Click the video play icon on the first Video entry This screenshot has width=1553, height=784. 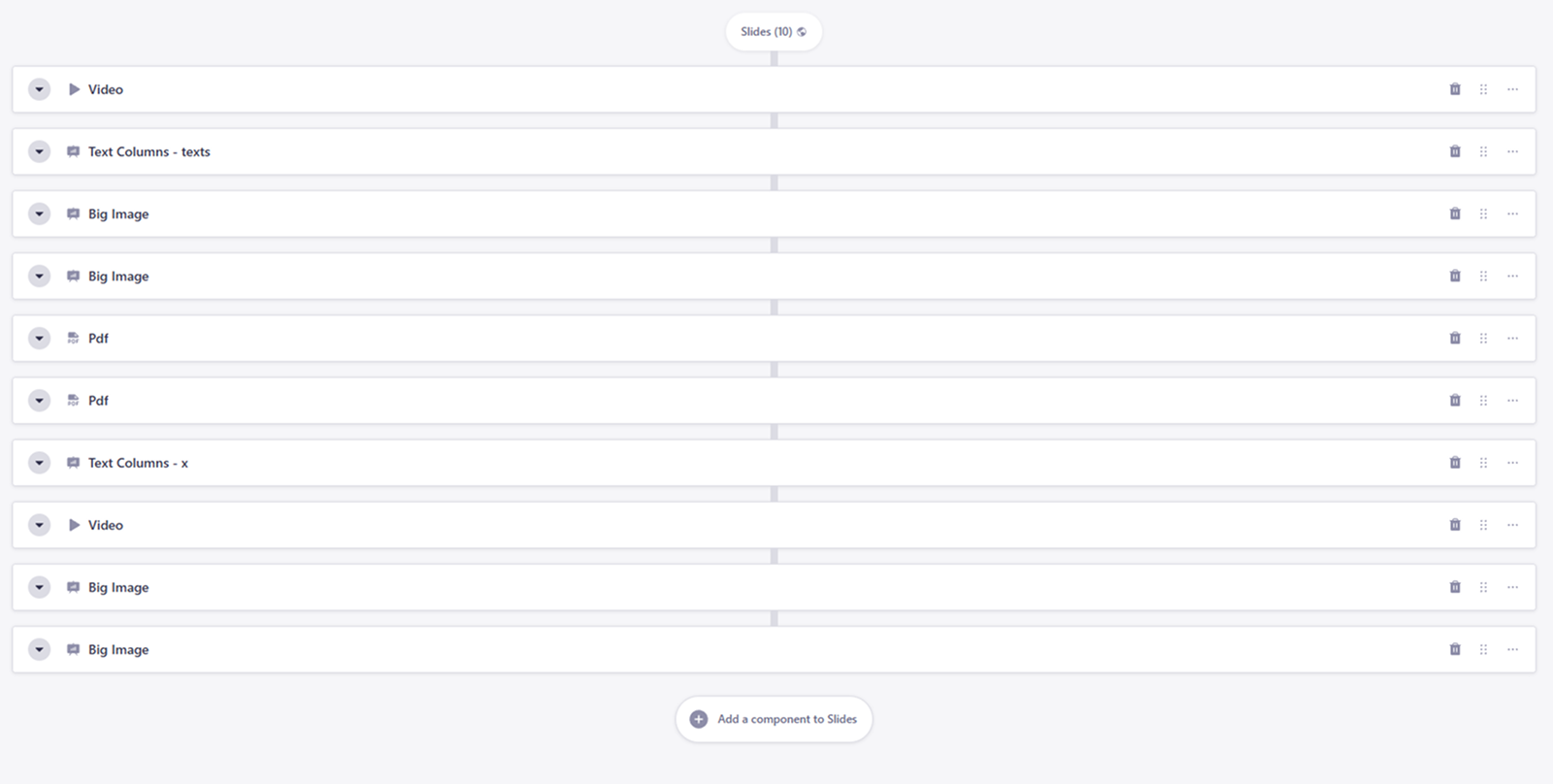tap(74, 89)
